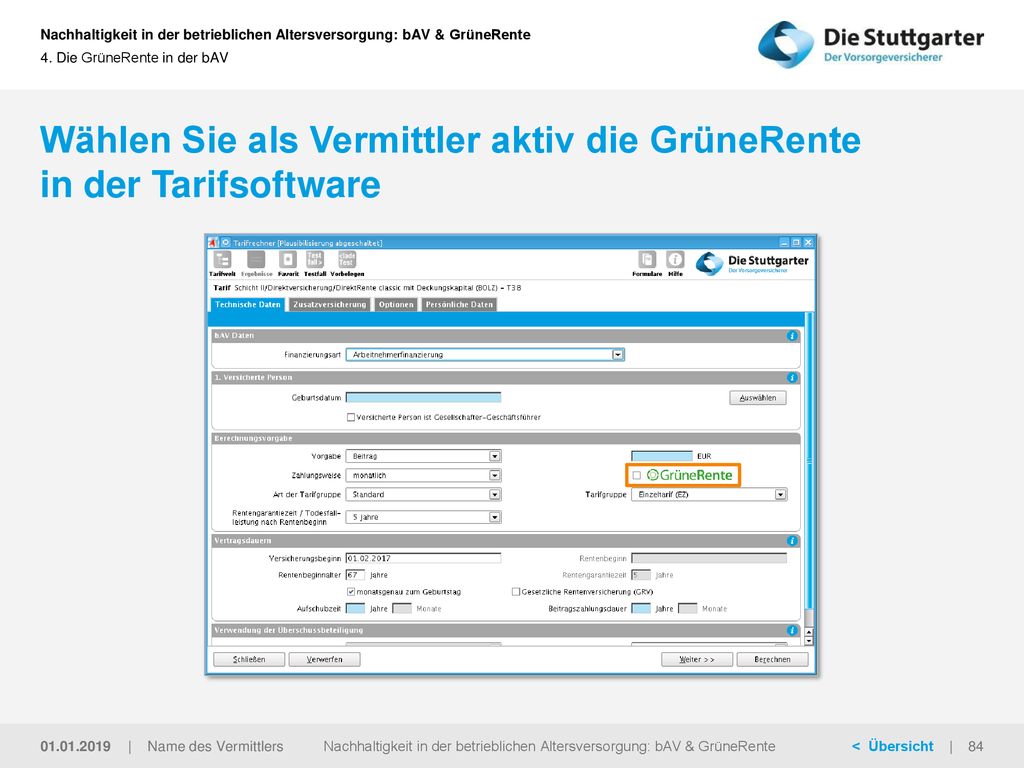
Task: Open the Übersicht link in slide footer
Action: 893,746
